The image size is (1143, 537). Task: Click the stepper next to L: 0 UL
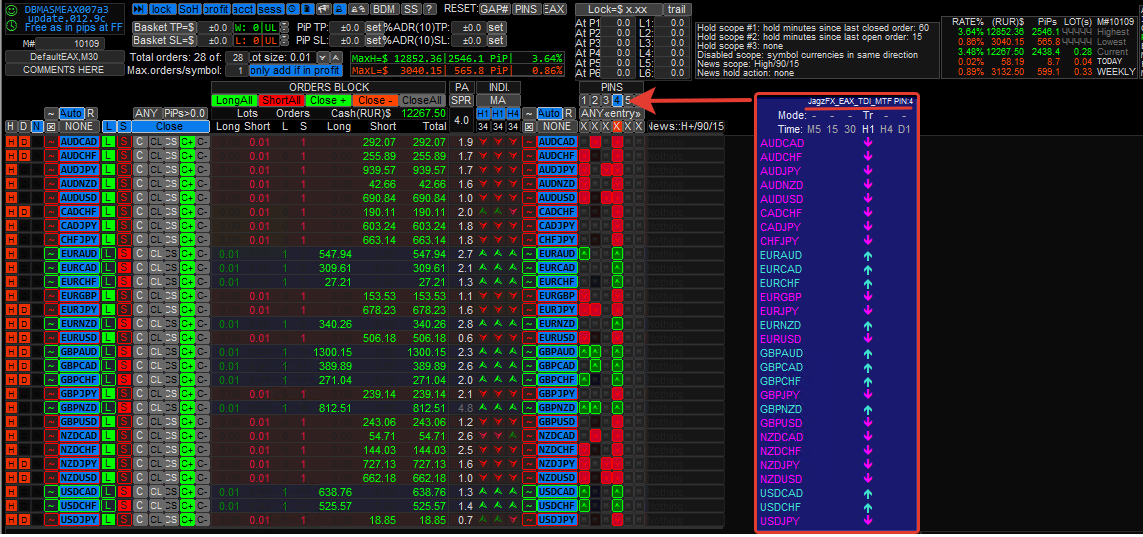tap(284, 41)
